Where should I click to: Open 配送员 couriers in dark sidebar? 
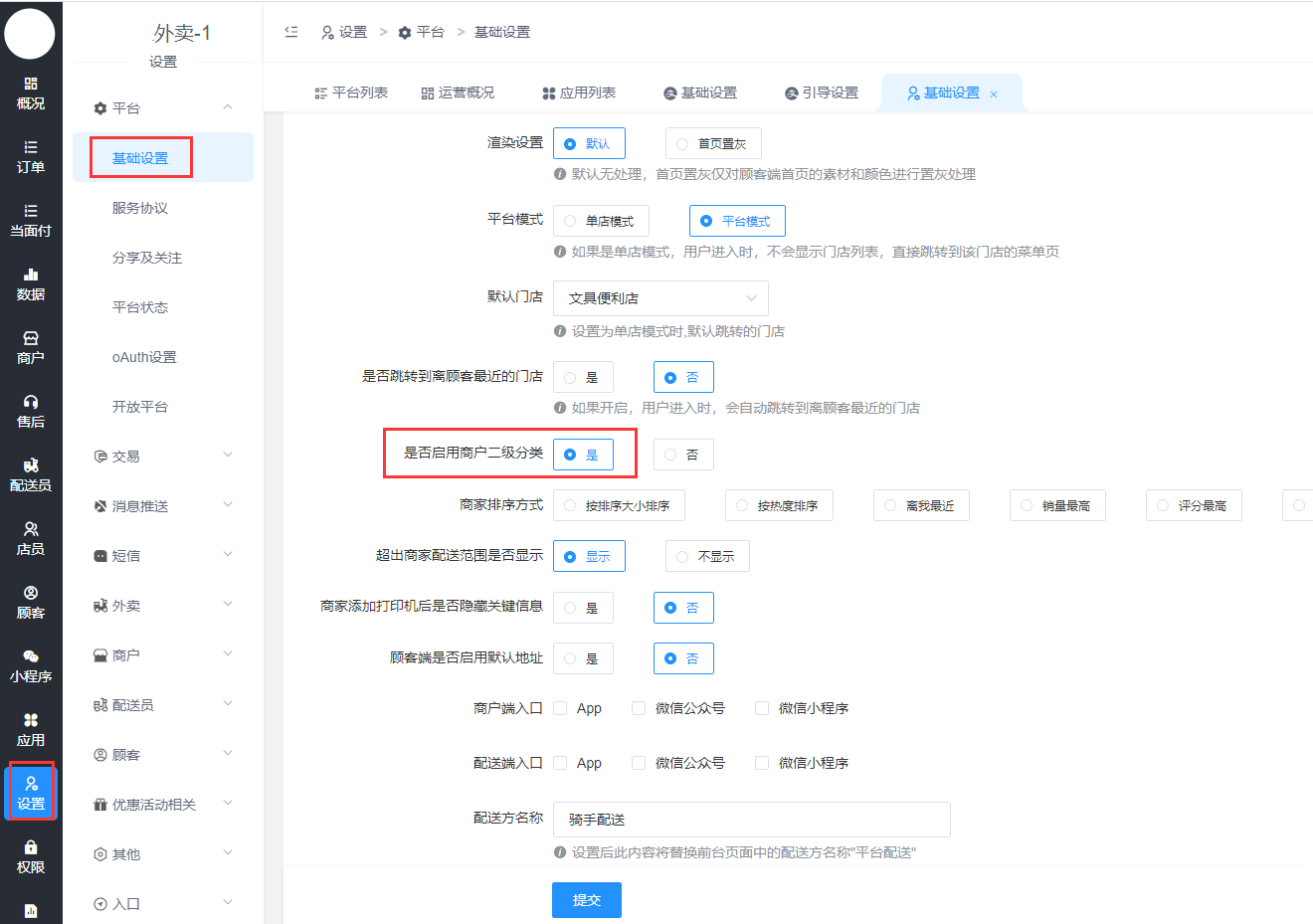pos(31,475)
